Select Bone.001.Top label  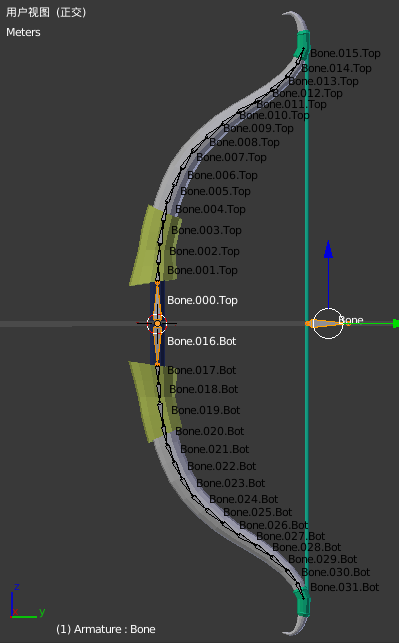click(x=202, y=270)
